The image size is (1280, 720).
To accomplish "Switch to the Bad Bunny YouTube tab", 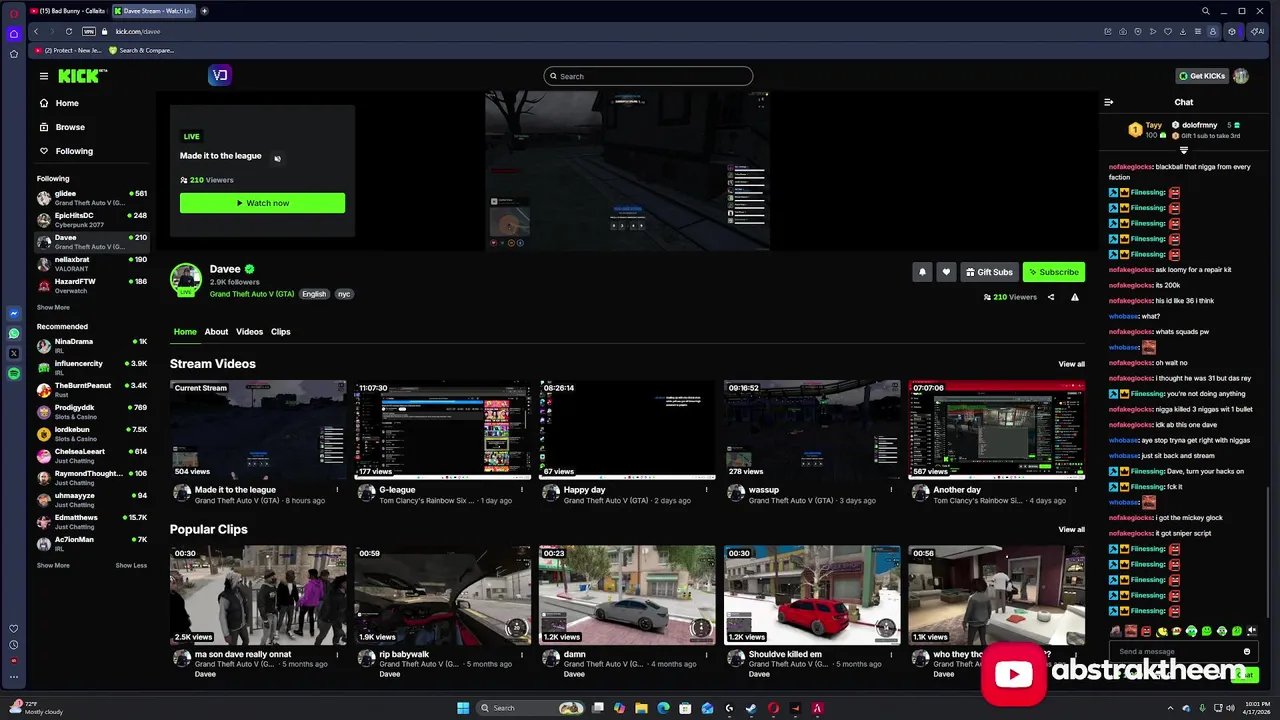I will [68, 11].
